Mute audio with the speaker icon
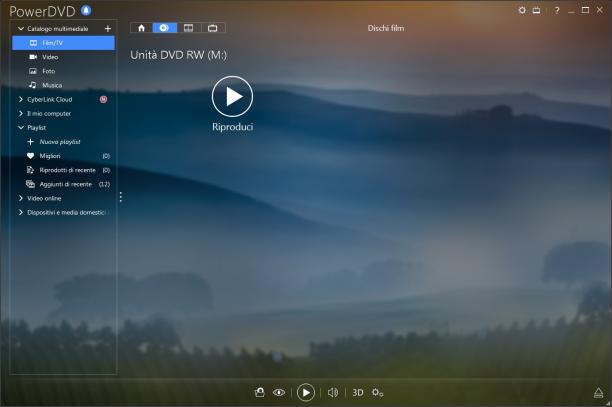 coord(333,392)
